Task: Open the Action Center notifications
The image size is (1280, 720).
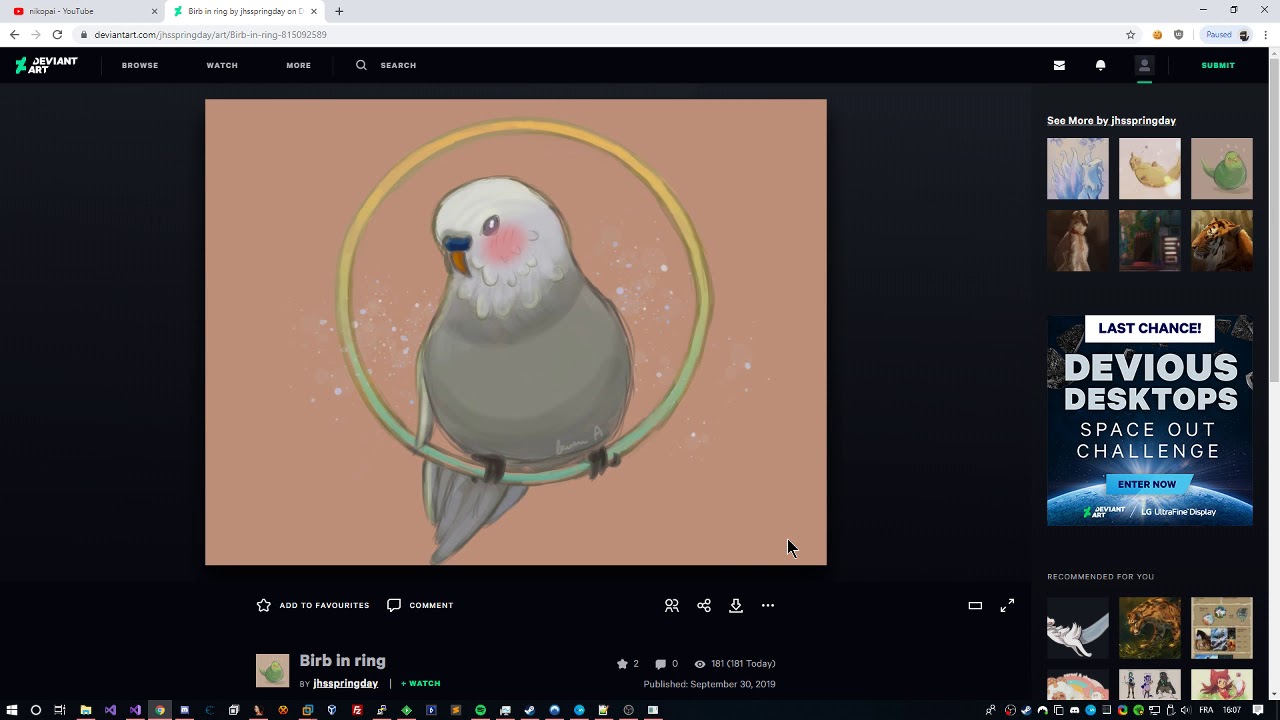Action: tap(1258, 710)
